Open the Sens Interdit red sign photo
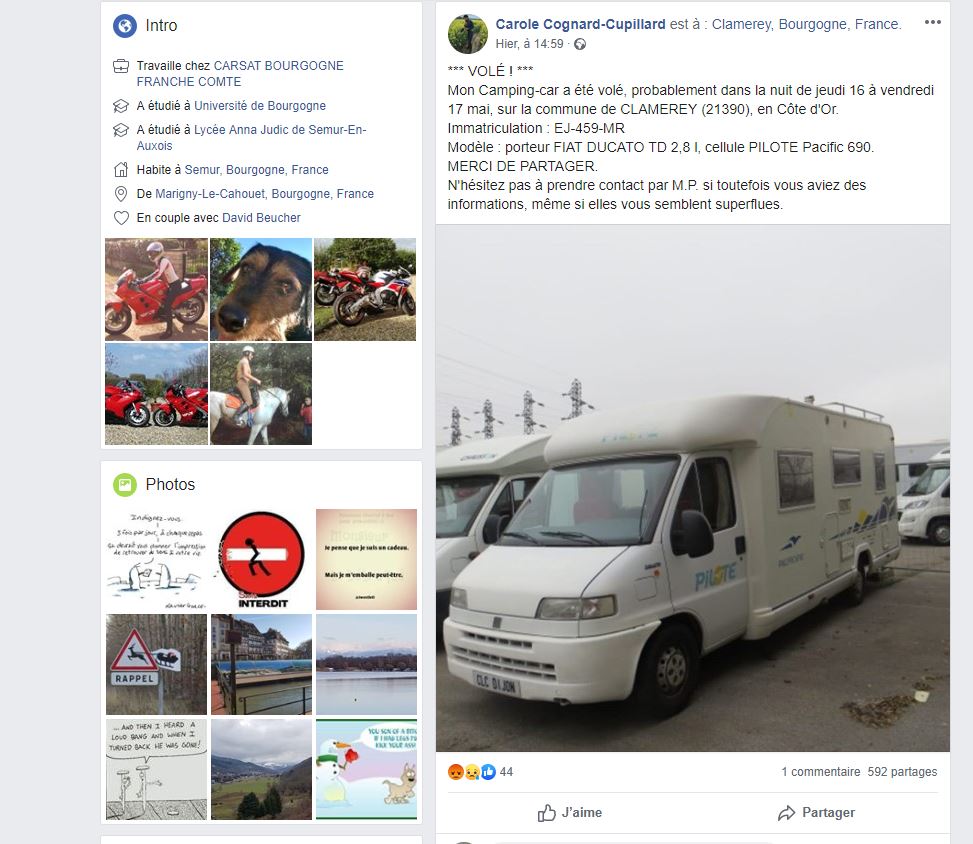Screen dimensions: 973x844 point(261,559)
